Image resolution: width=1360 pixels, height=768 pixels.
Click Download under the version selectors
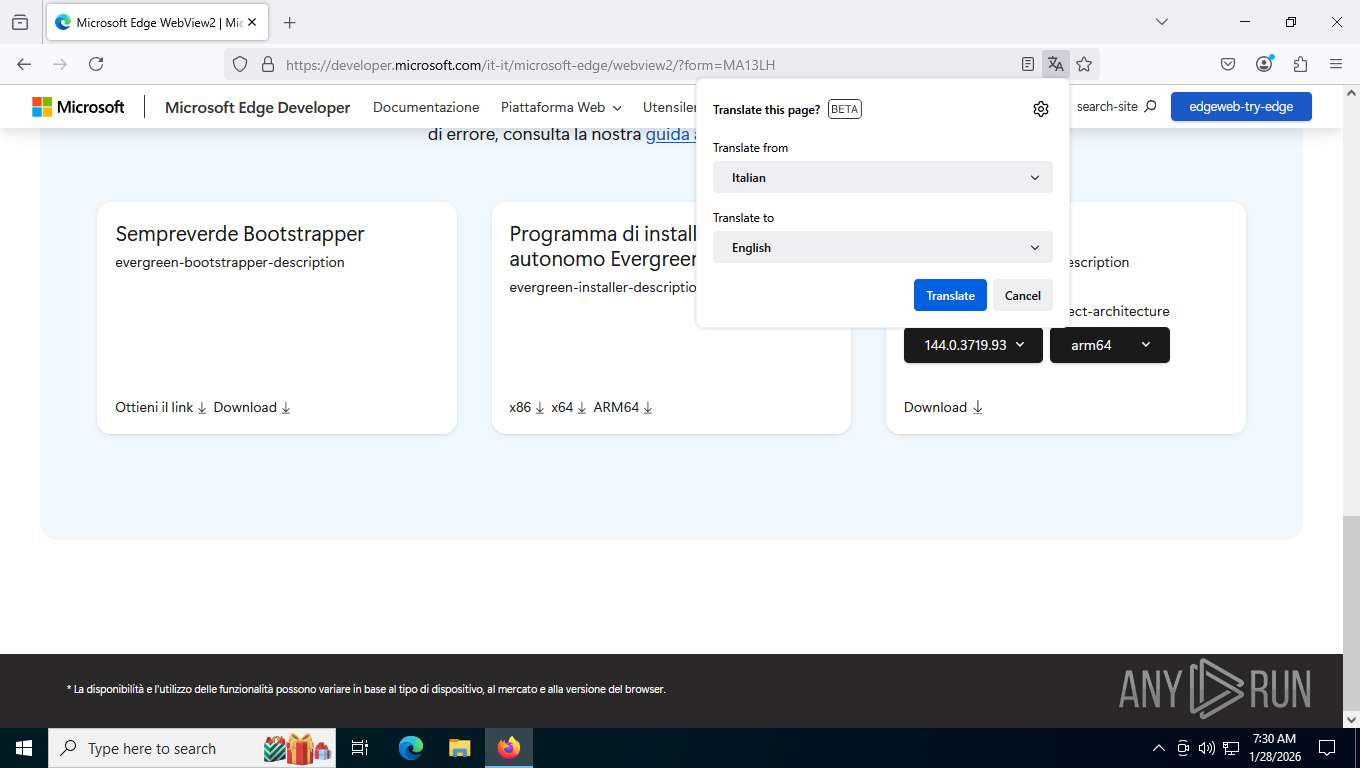[943, 407]
